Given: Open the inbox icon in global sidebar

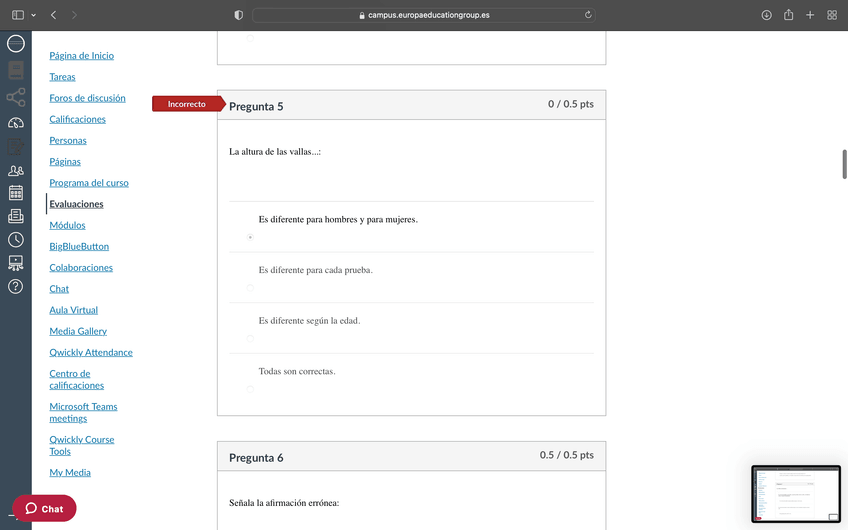Looking at the screenshot, I should point(16,216).
